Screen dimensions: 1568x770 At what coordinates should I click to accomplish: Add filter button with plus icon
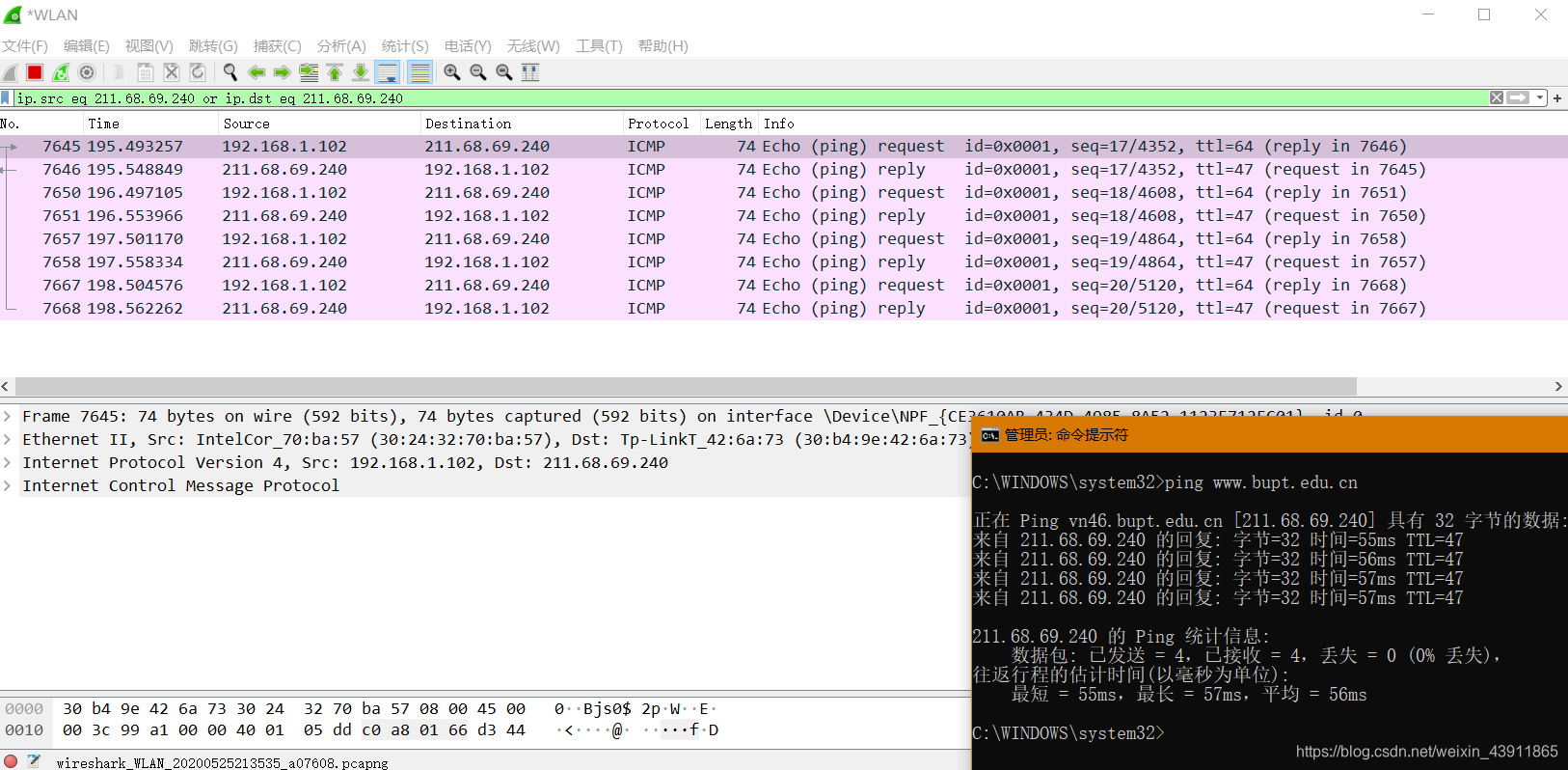click(1557, 97)
